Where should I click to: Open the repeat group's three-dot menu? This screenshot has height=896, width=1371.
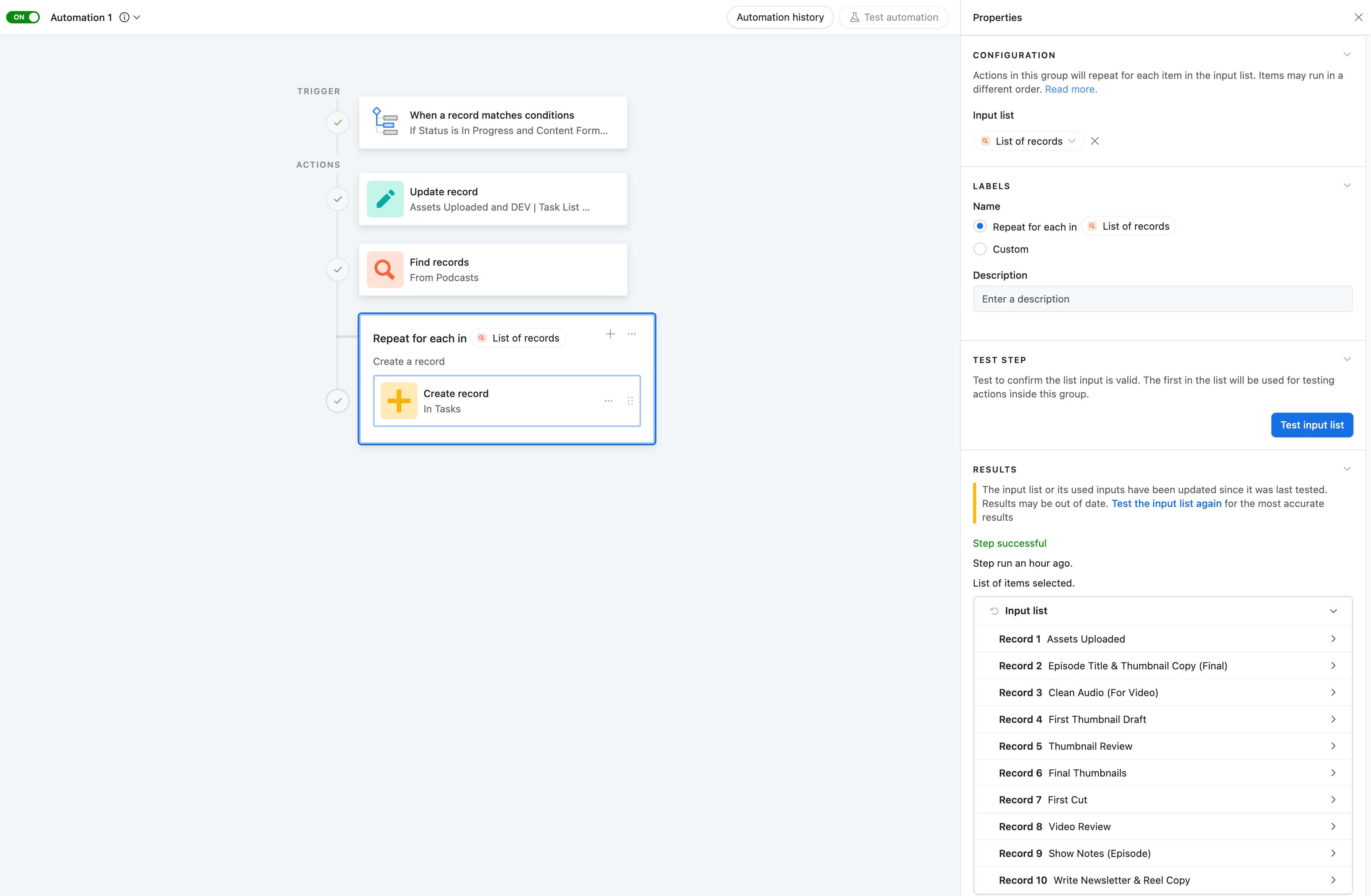click(632, 334)
